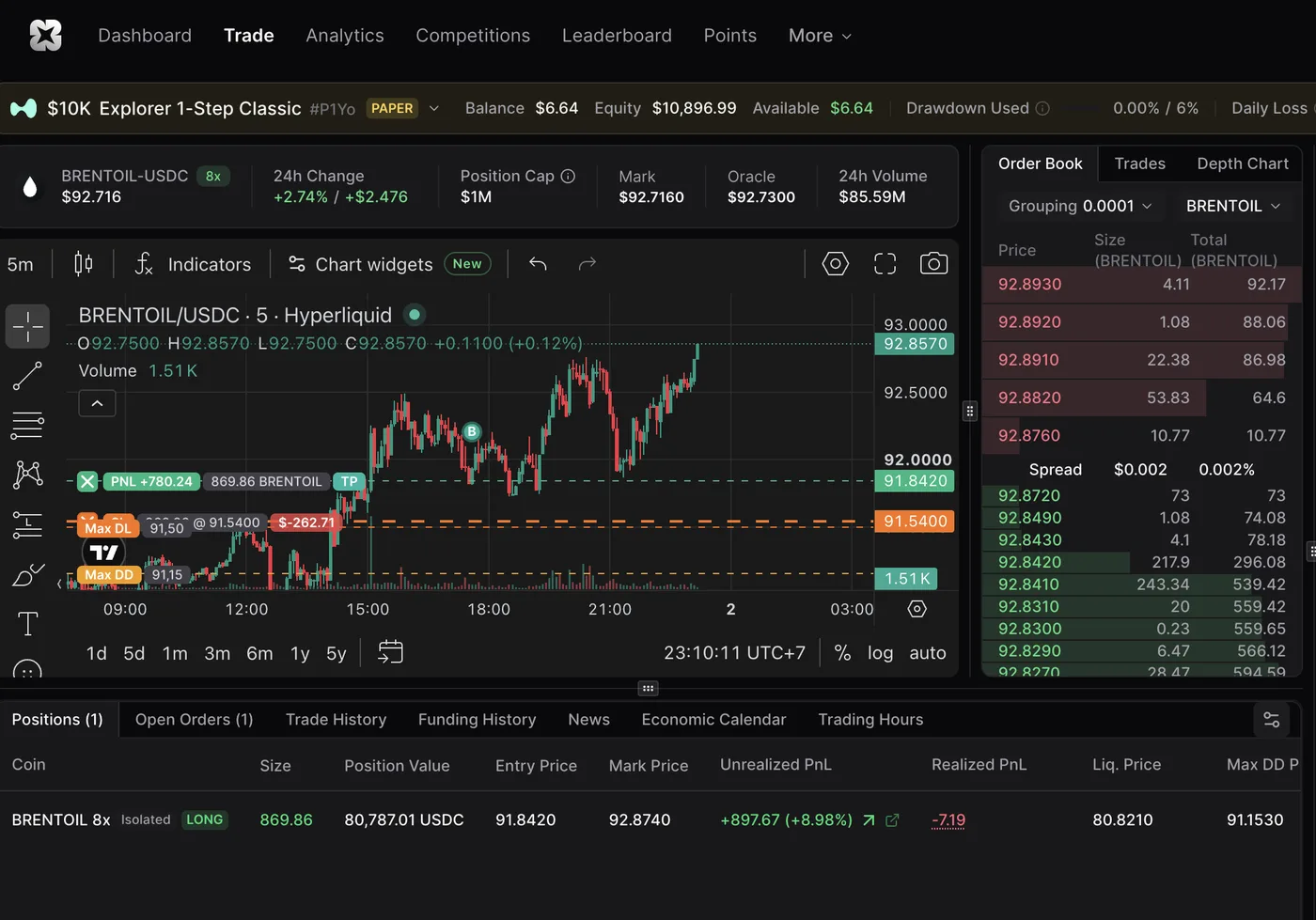Select the trend line drawing tool
This screenshot has height=920, width=1316.
click(x=27, y=376)
